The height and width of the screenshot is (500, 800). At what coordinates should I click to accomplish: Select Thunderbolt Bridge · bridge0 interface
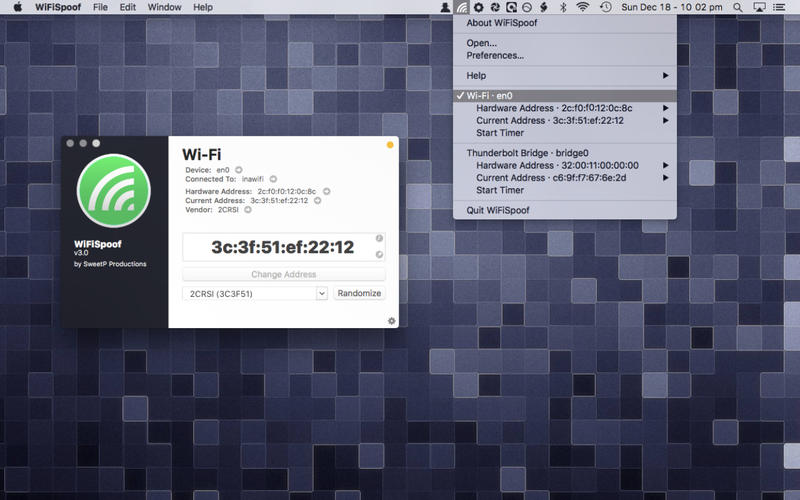565,153
